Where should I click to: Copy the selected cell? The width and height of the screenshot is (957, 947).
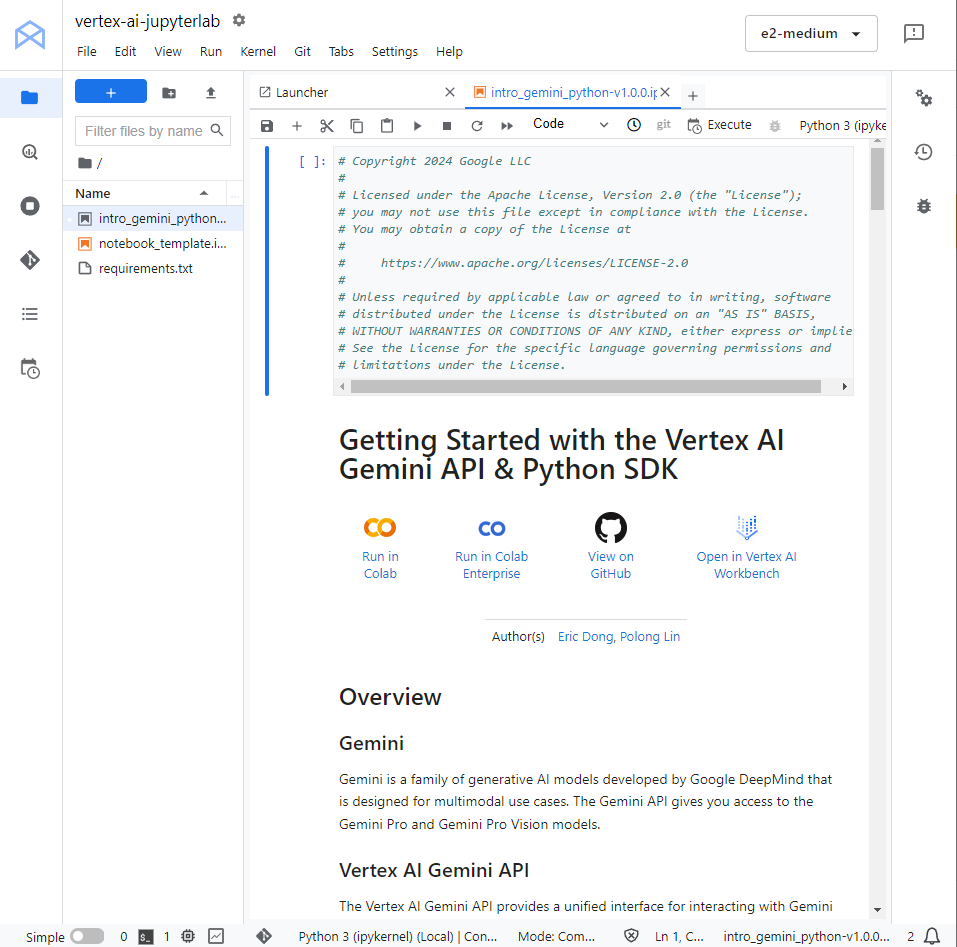point(356,126)
